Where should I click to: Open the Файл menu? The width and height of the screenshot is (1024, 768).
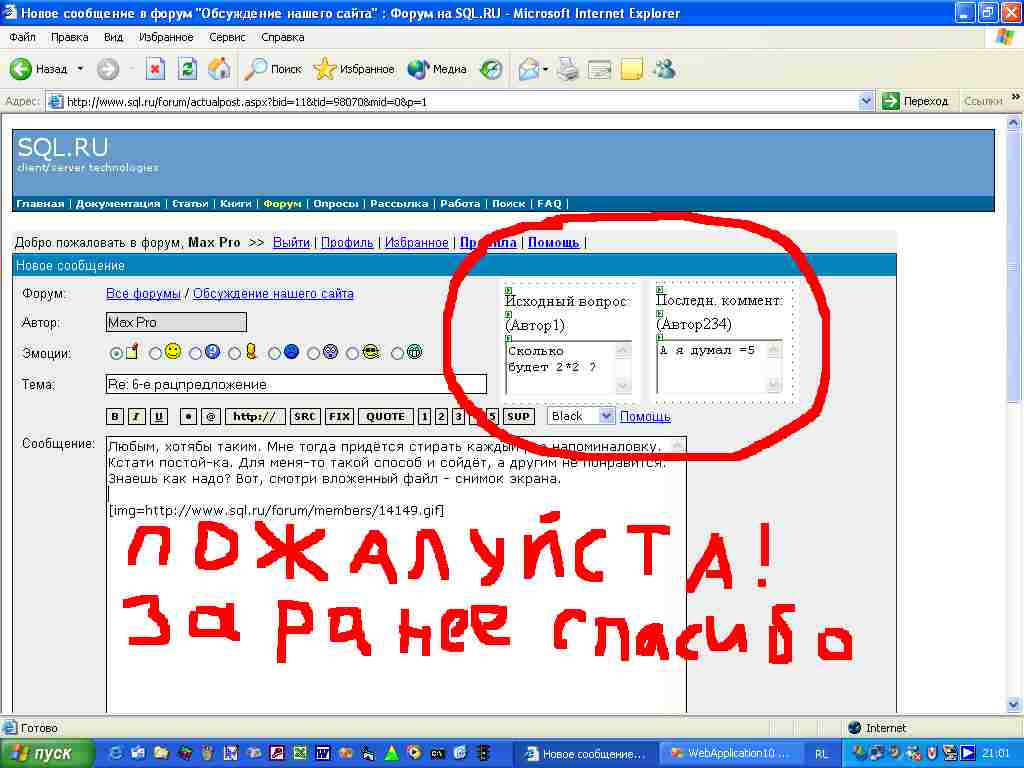(22, 37)
